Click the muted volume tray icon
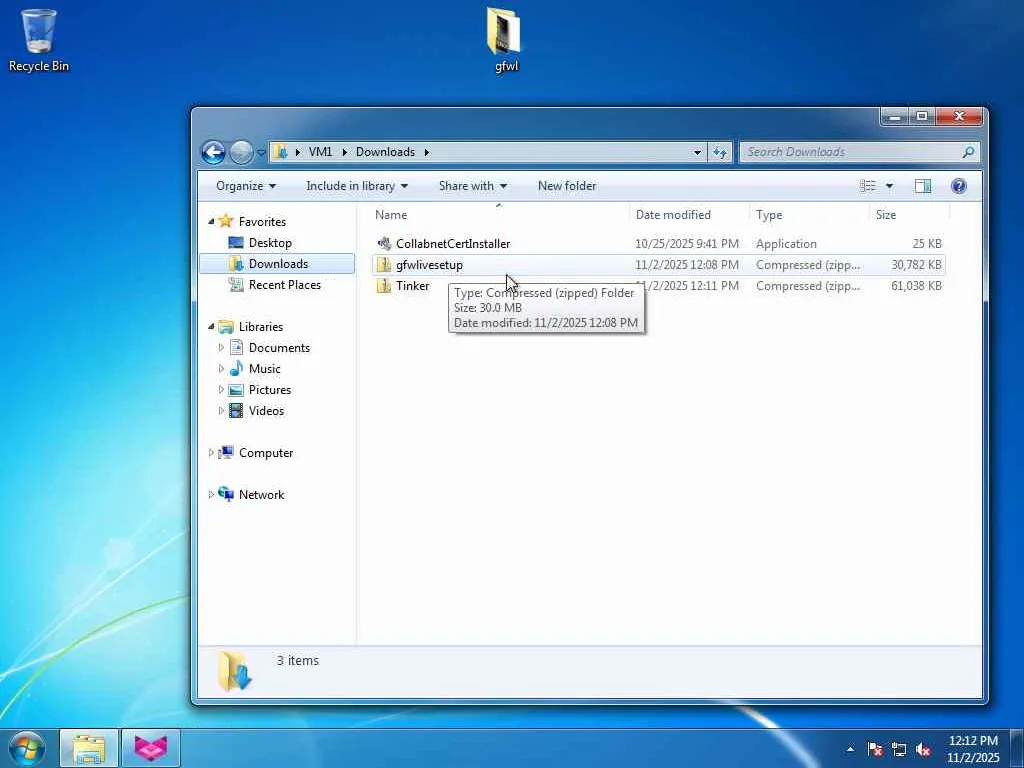The image size is (1024, 768). (x=923, y=749)
